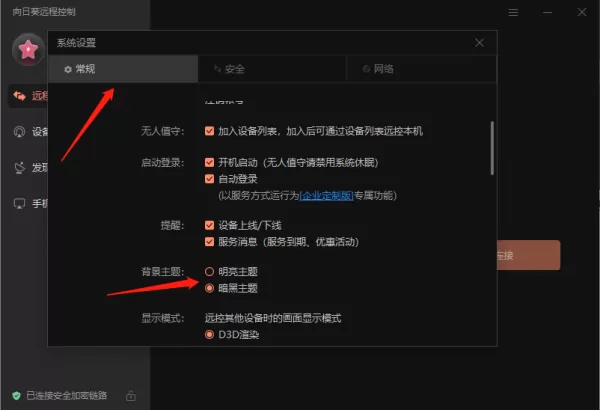600x410 pixels.
Task: Click the padlock icon in status bar
Action: 131,395
